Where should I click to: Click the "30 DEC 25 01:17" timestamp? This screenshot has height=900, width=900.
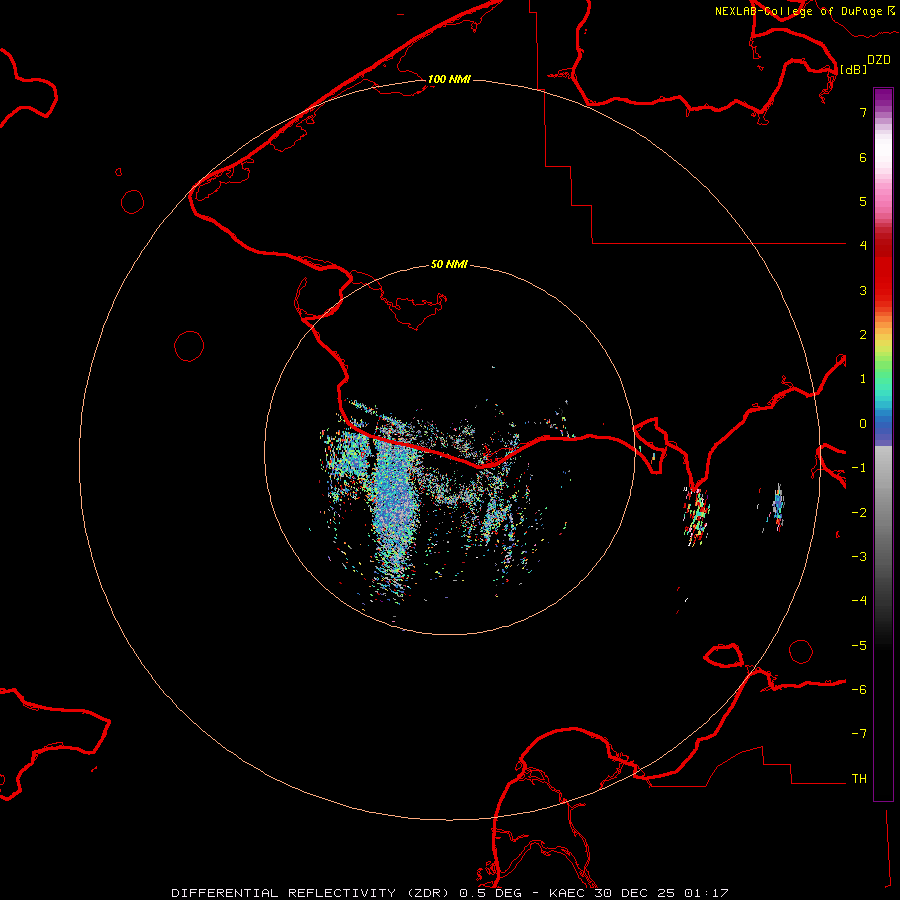pos(661,893)
